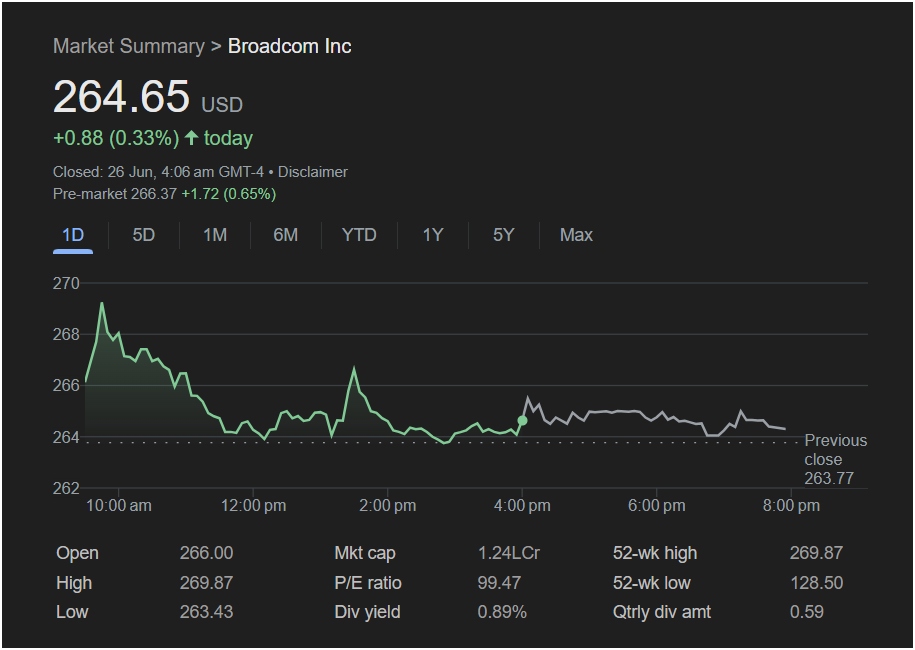
Task: Click the green up arrow beside today
Action: point(191,138)
